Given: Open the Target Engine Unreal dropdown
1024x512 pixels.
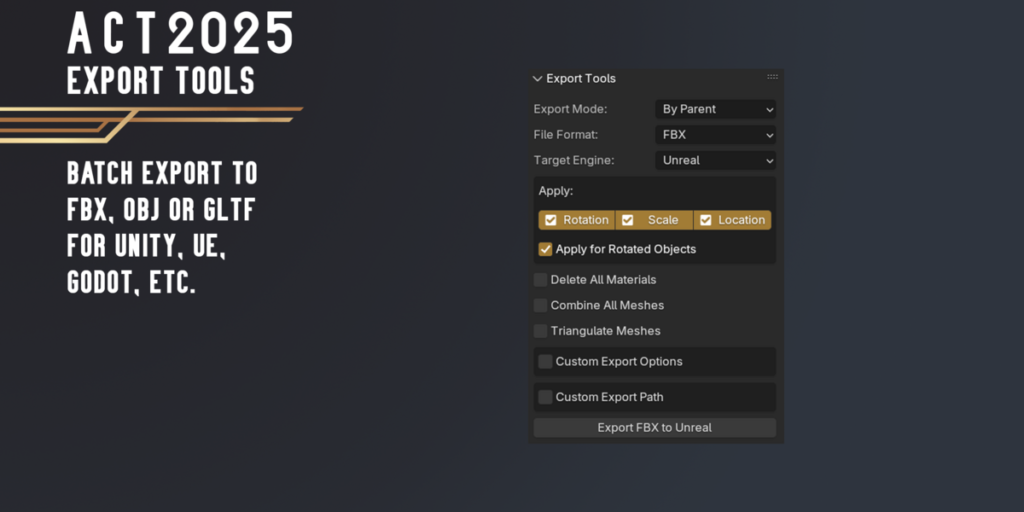Looking at the screenshot, I should (x=715, y=160).
